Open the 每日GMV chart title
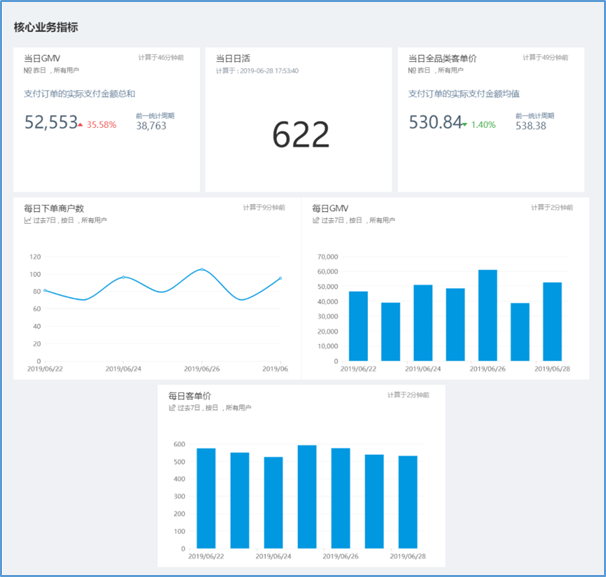The image size is (606, 577). 330,209
